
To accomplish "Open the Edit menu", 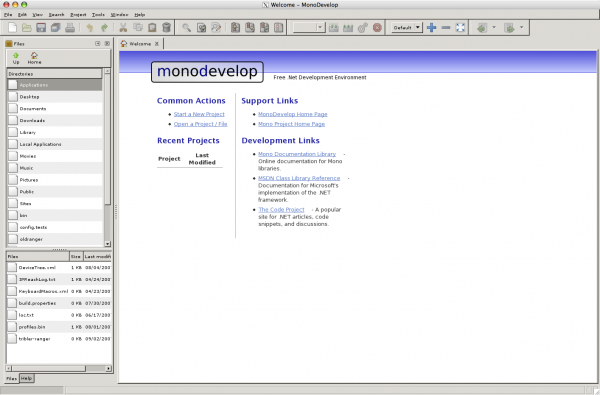I will coord(22,15).
